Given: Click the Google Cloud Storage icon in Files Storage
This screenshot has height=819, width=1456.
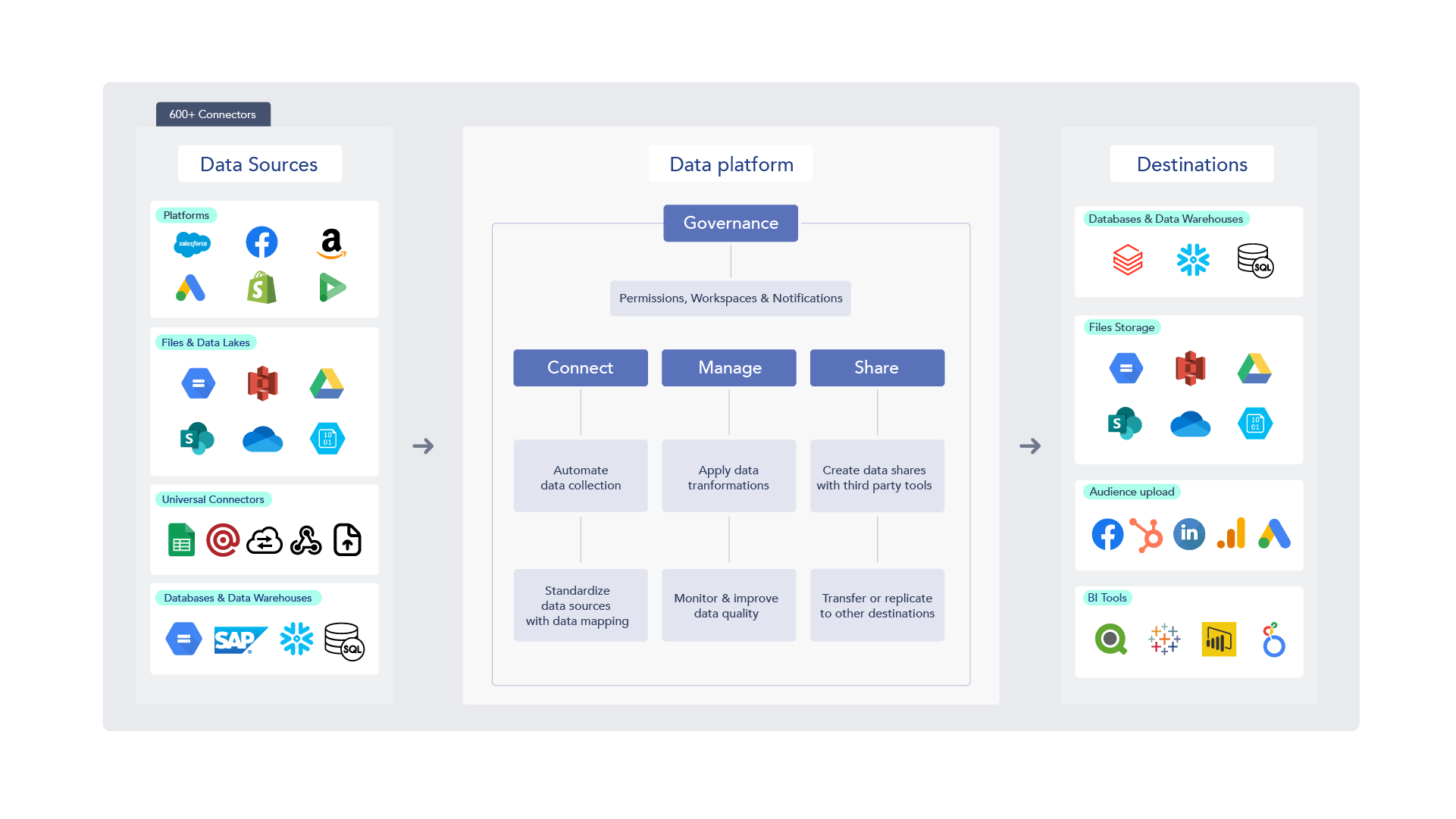Looking at the screenshot, I should [1126, 368].
